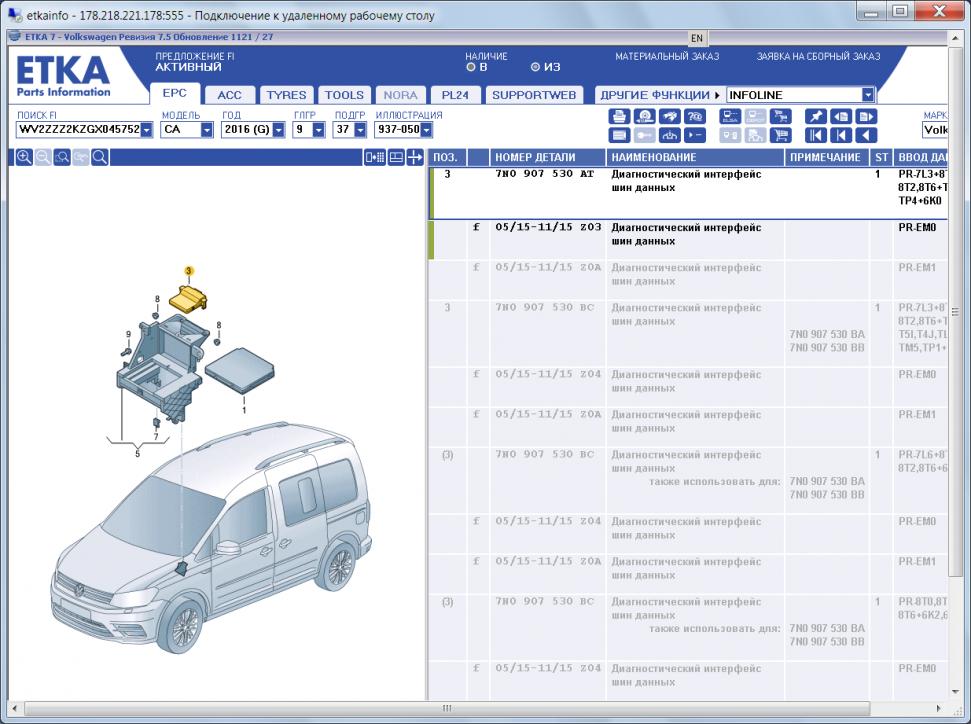
Task: Click ЗАЯВКА НА СБОРНЫЙ ЗАКАЗ link
Action: pos(818,56)
